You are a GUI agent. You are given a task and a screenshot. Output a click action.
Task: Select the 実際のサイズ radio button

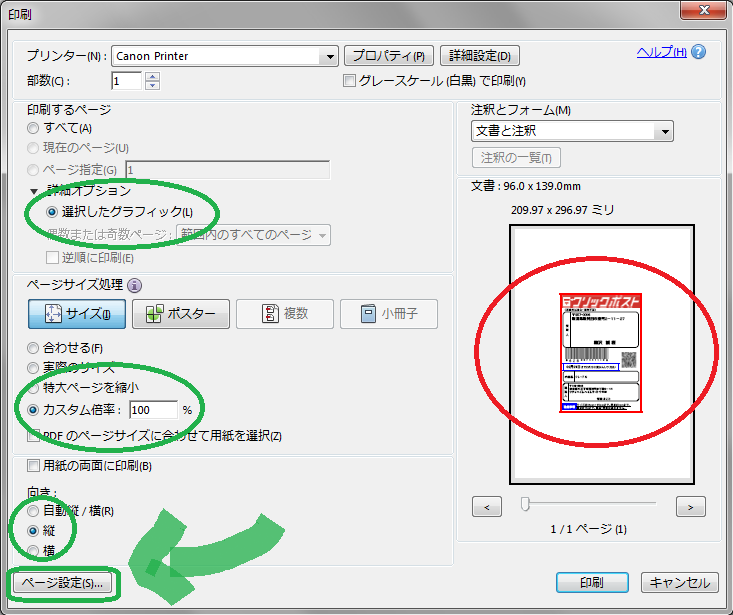[33, 368]
